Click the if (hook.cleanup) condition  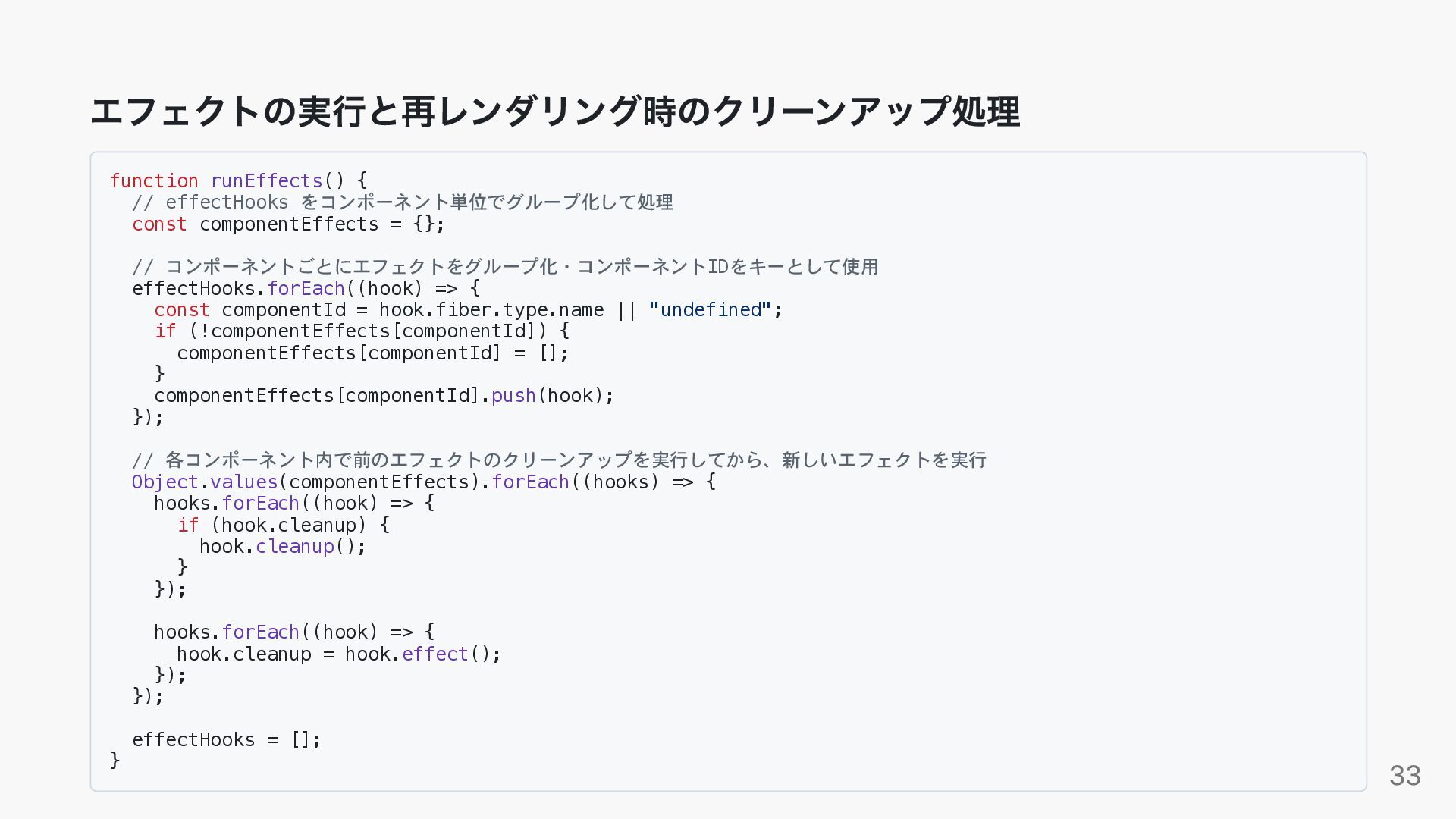[284, 526]
